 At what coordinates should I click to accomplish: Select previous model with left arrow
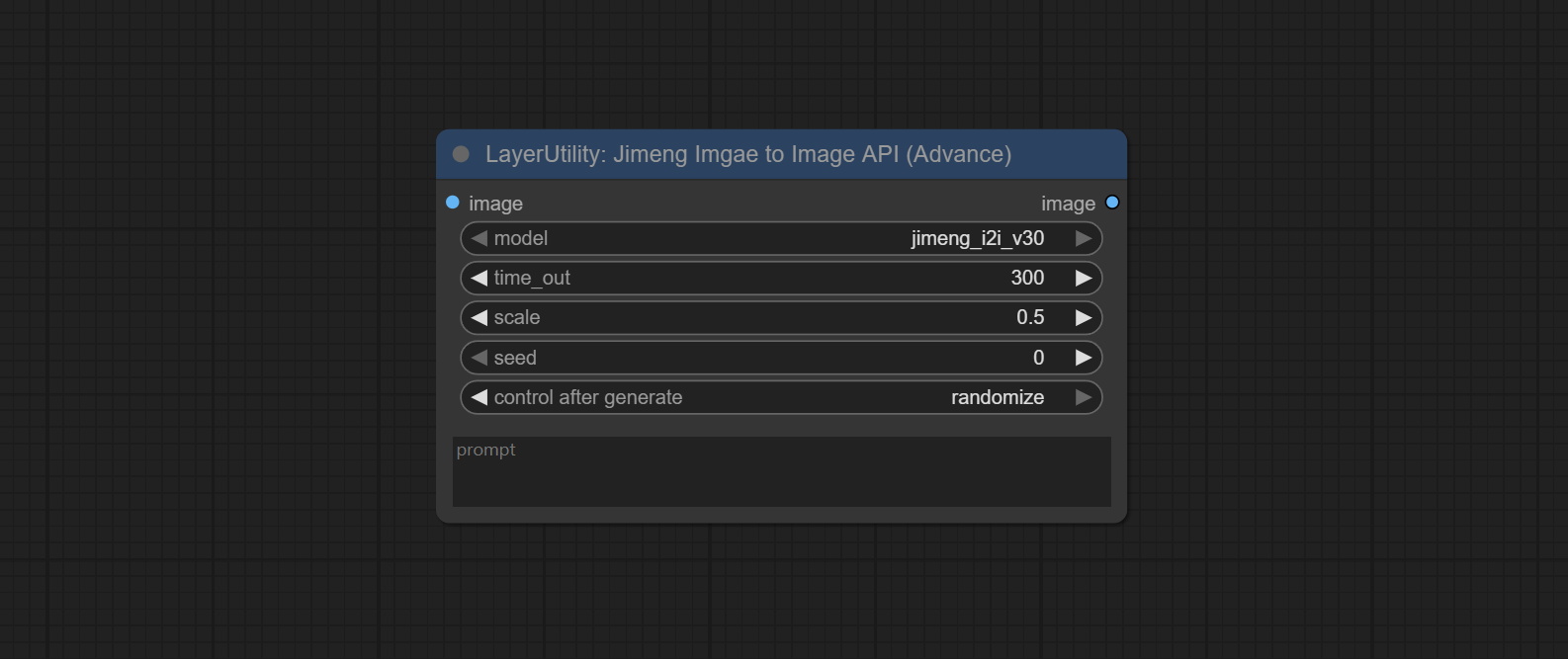coord(479,238)
